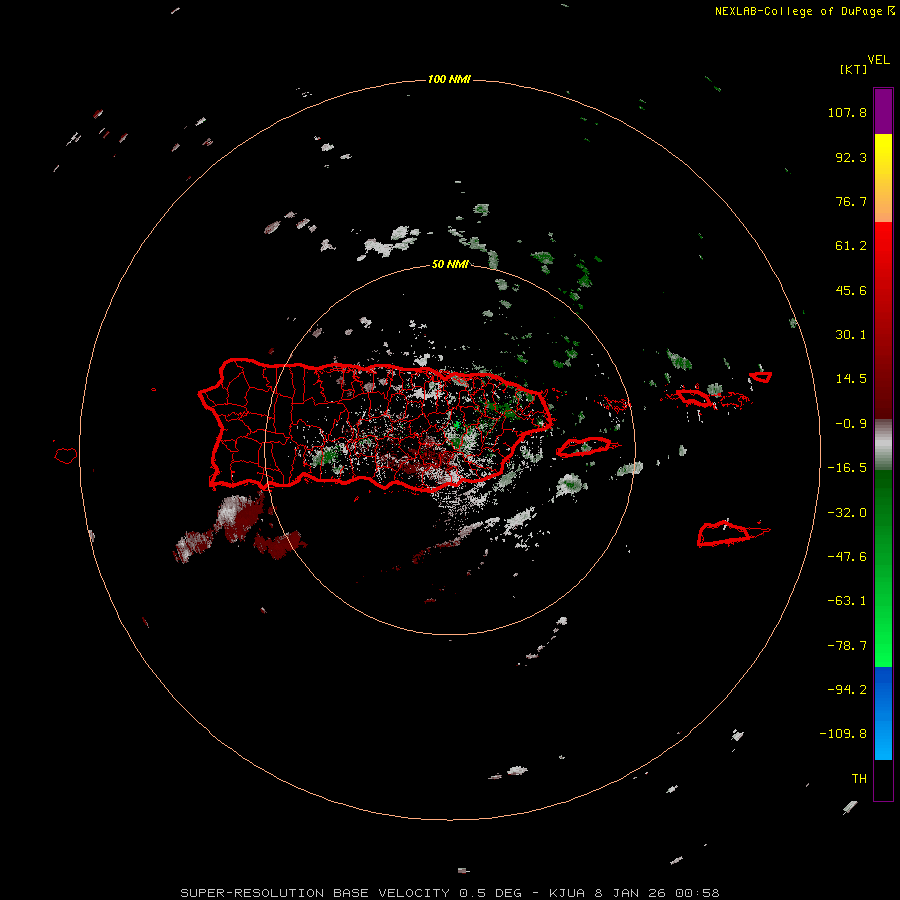The width and height of the screenshot is (900, 900).
Task: Select the -47.6 velocity scale value
Action: coord(847,557)
